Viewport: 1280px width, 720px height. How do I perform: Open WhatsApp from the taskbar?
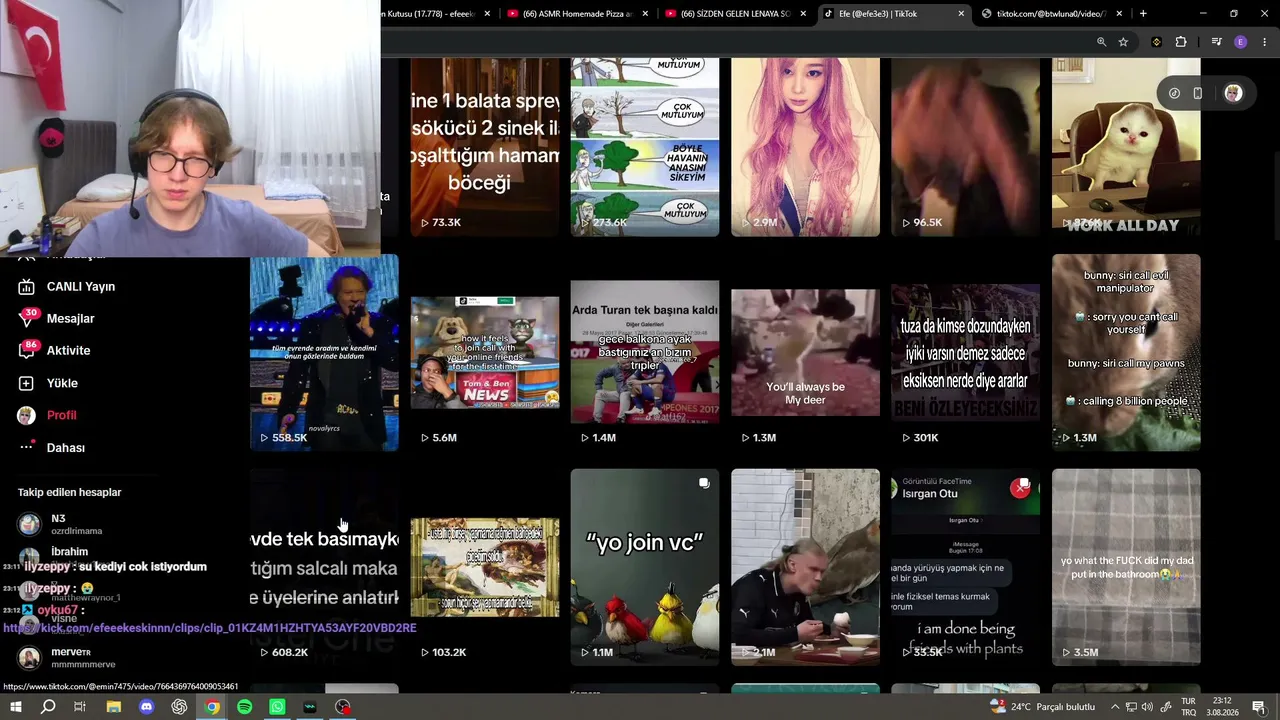277,707
